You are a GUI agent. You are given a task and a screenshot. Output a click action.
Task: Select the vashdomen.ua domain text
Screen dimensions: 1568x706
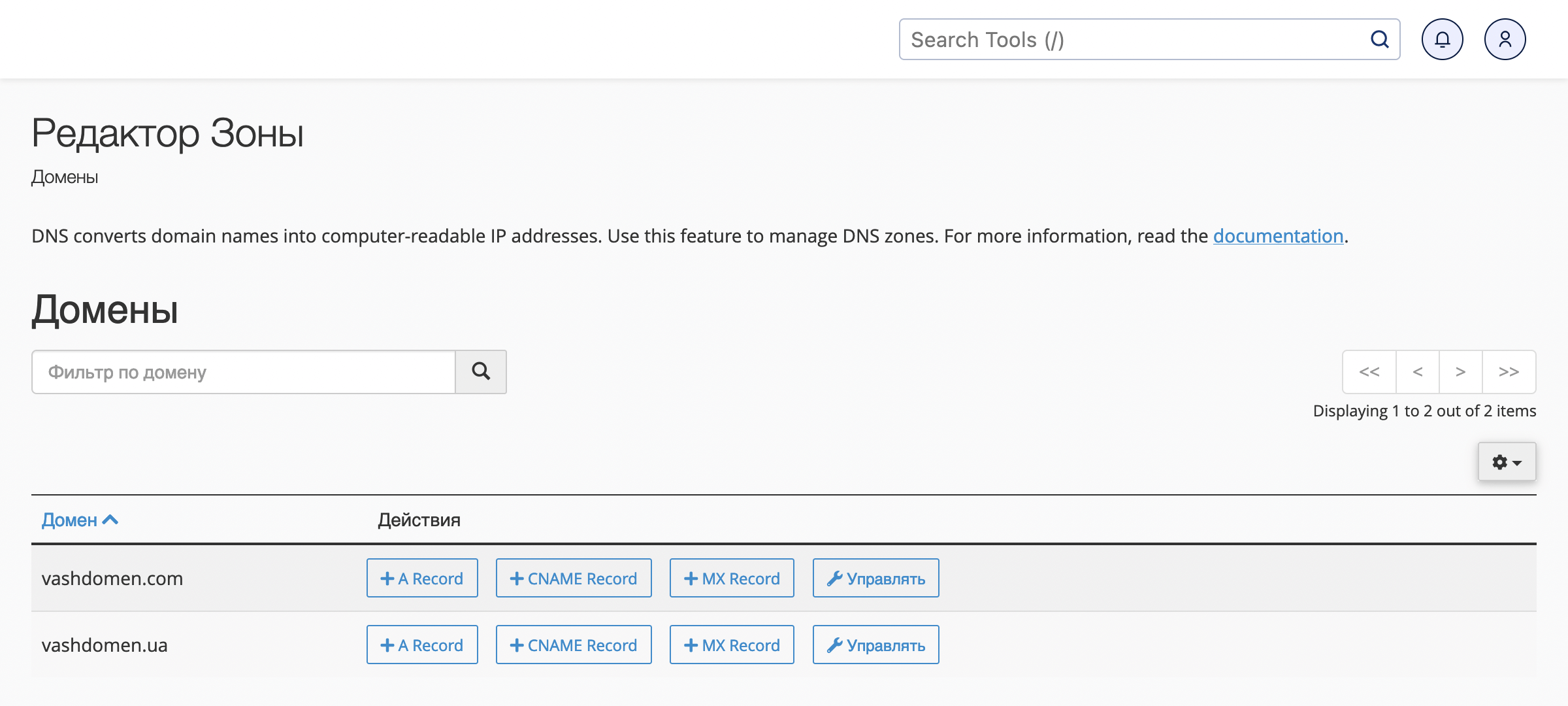(x=105, y=645)
